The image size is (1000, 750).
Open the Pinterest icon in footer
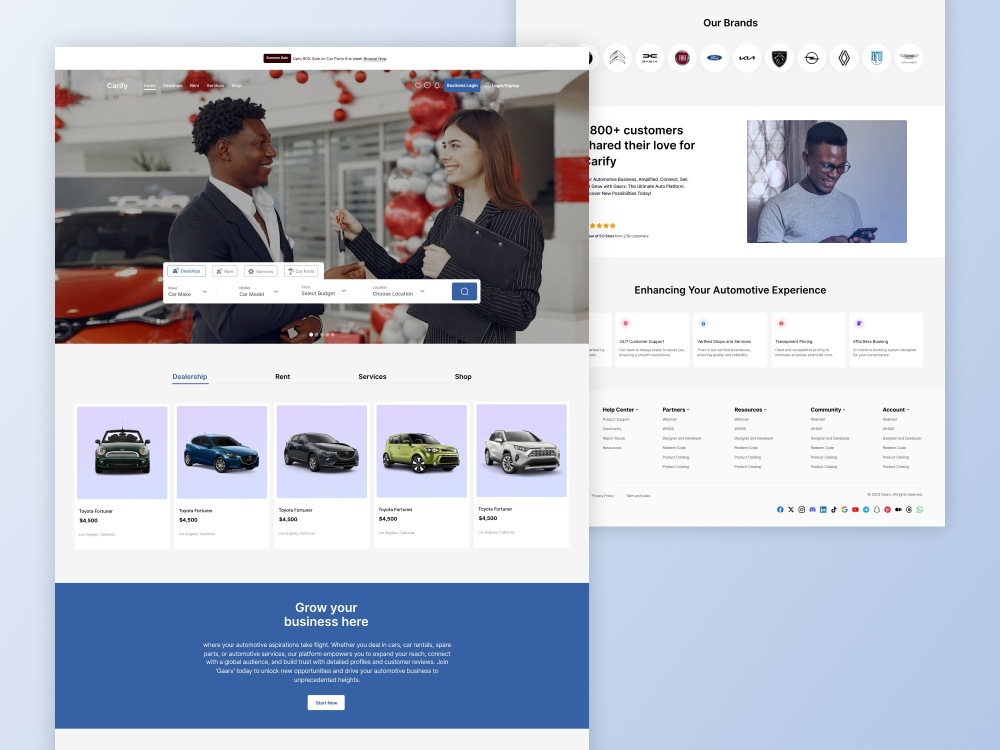pos(887,510)
